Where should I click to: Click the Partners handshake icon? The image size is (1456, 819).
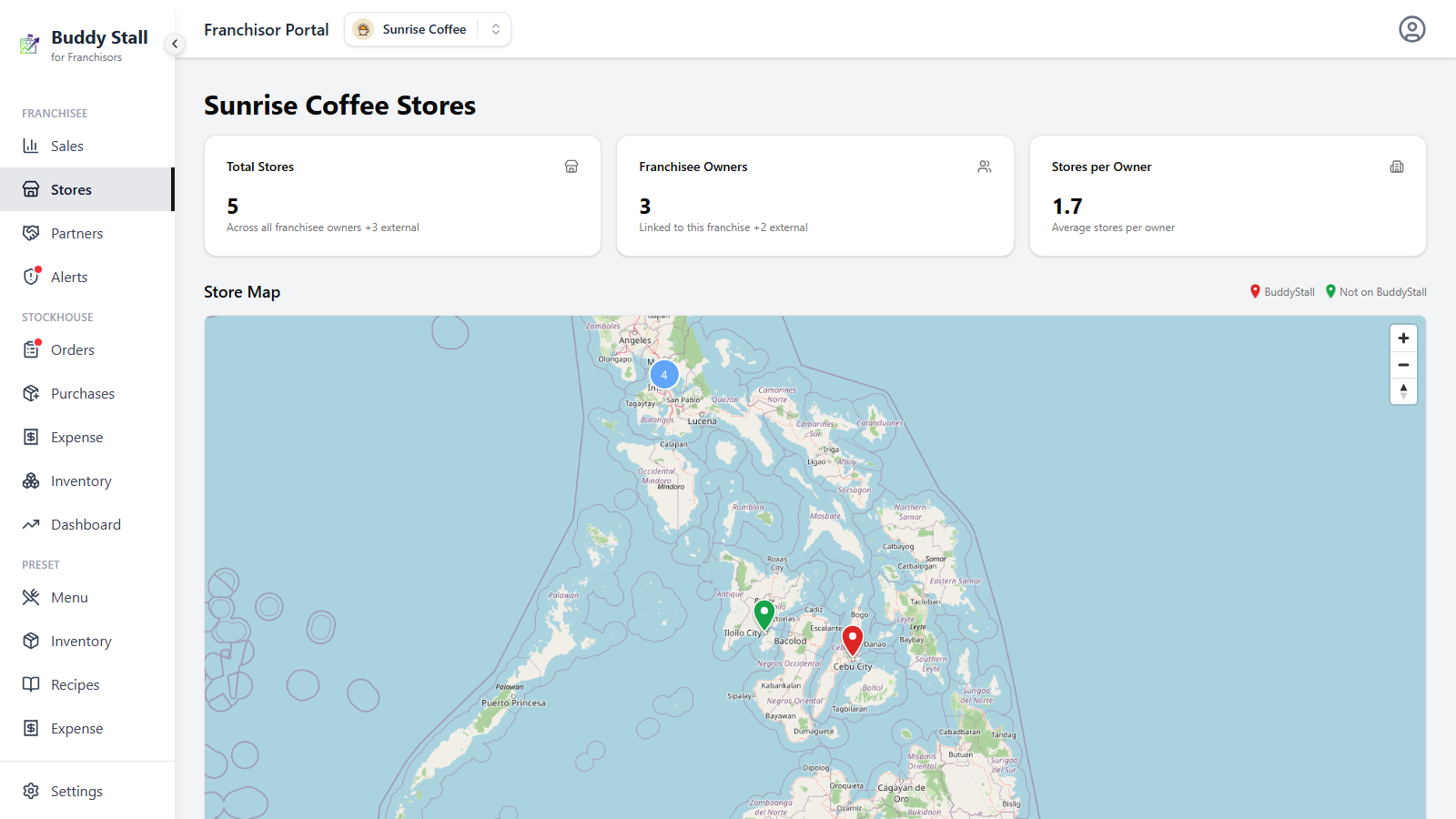31,233
